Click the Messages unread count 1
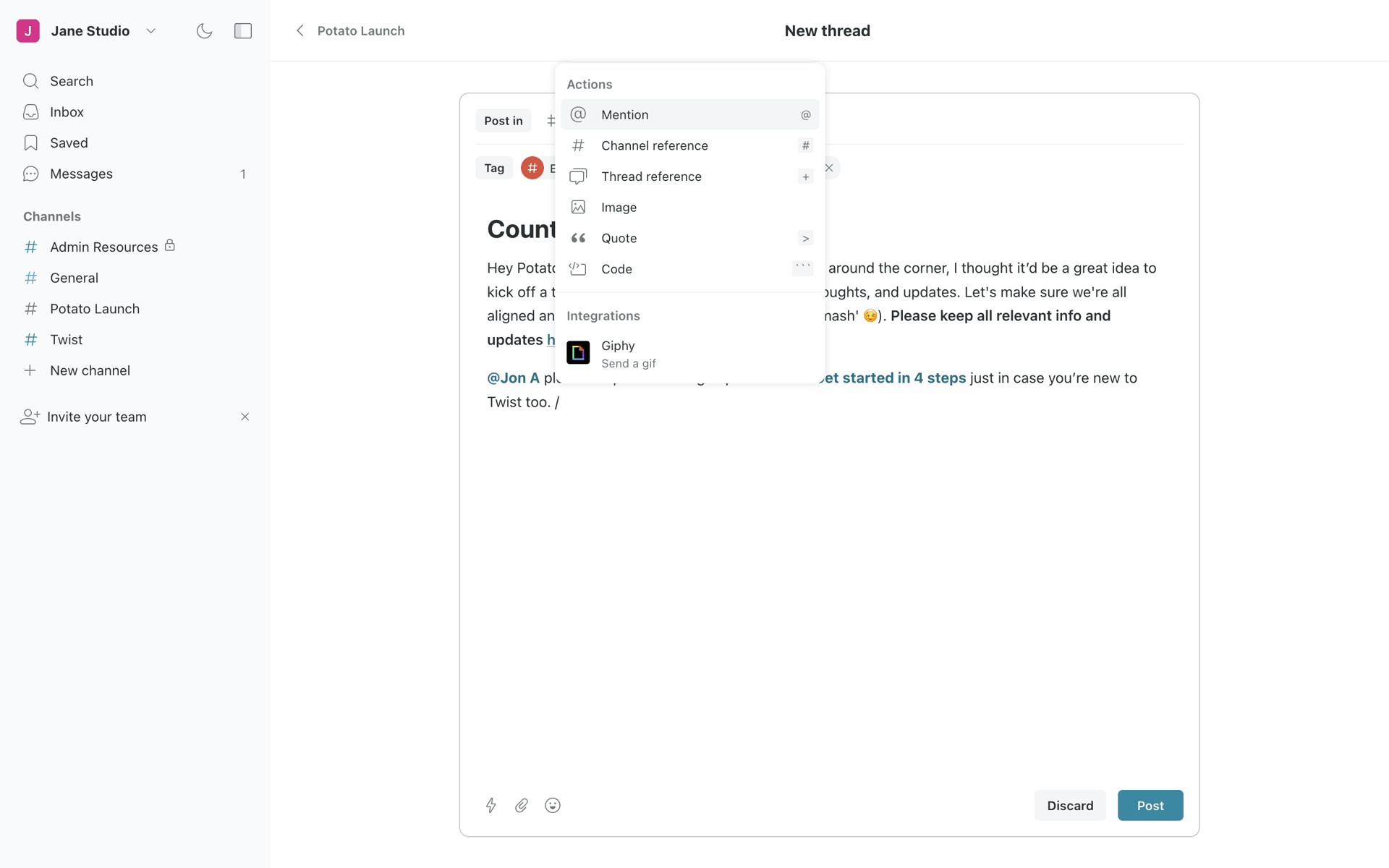This screenshot has height=868, width=1389. (x=243, y=174)
